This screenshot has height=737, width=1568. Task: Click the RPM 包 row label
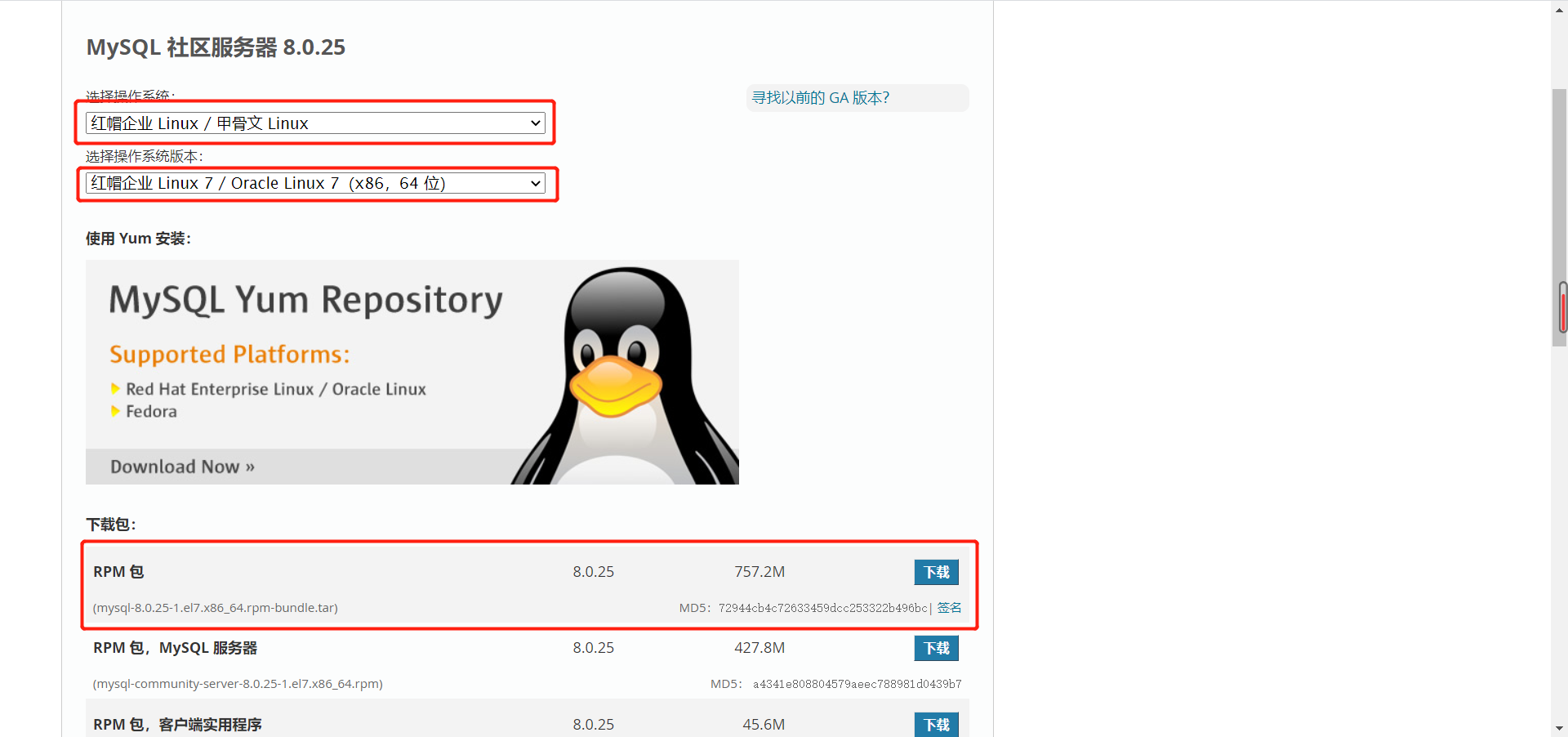[x=118, y=571]
